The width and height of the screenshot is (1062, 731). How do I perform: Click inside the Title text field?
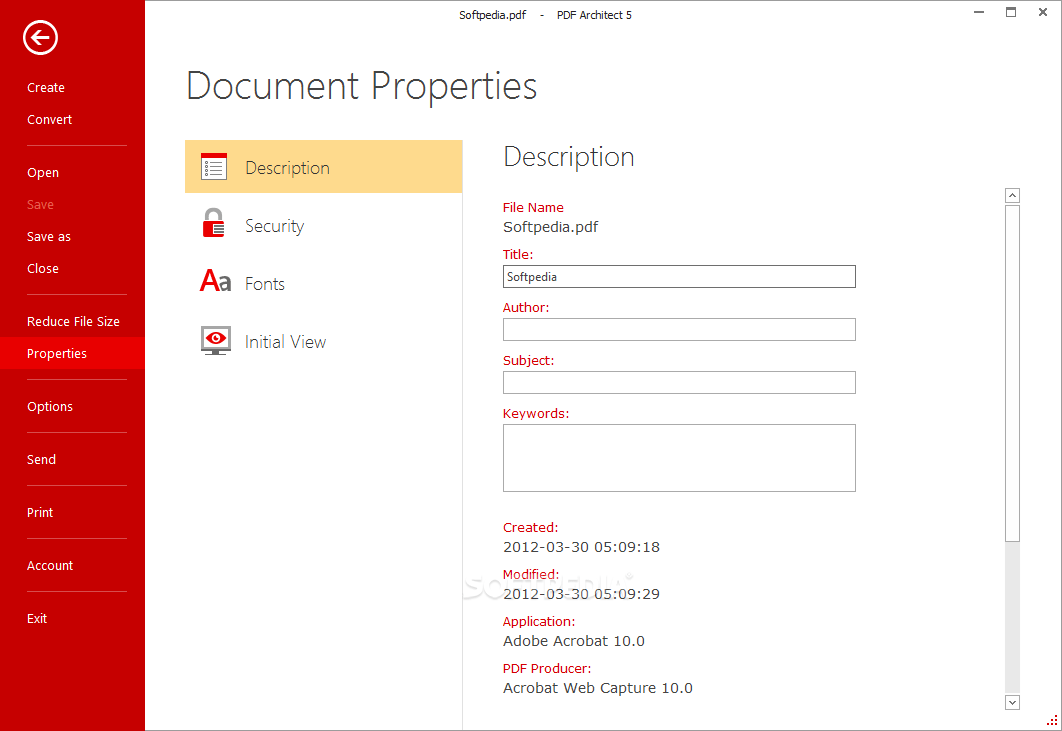679,276
